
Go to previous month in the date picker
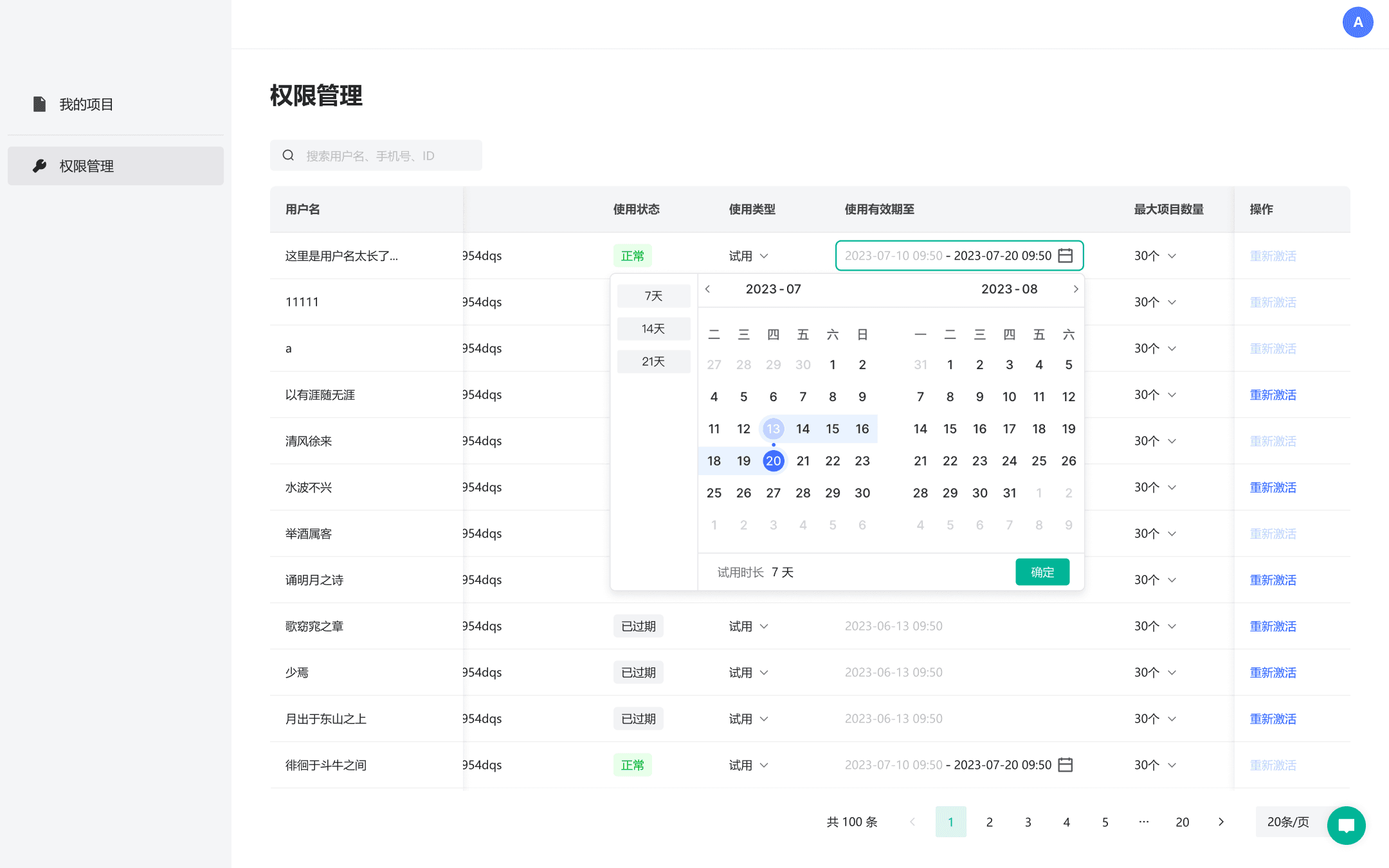click(x=708, y=289)
